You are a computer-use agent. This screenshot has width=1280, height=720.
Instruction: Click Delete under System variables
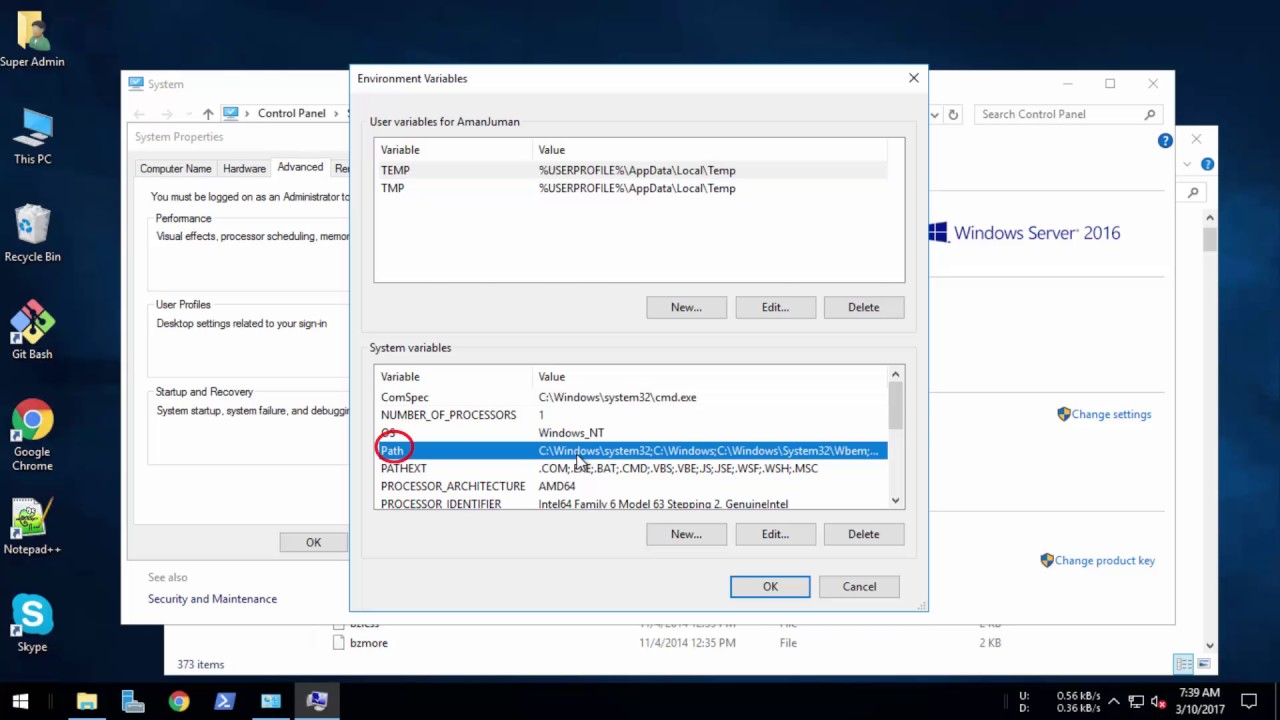pos(864,534)
